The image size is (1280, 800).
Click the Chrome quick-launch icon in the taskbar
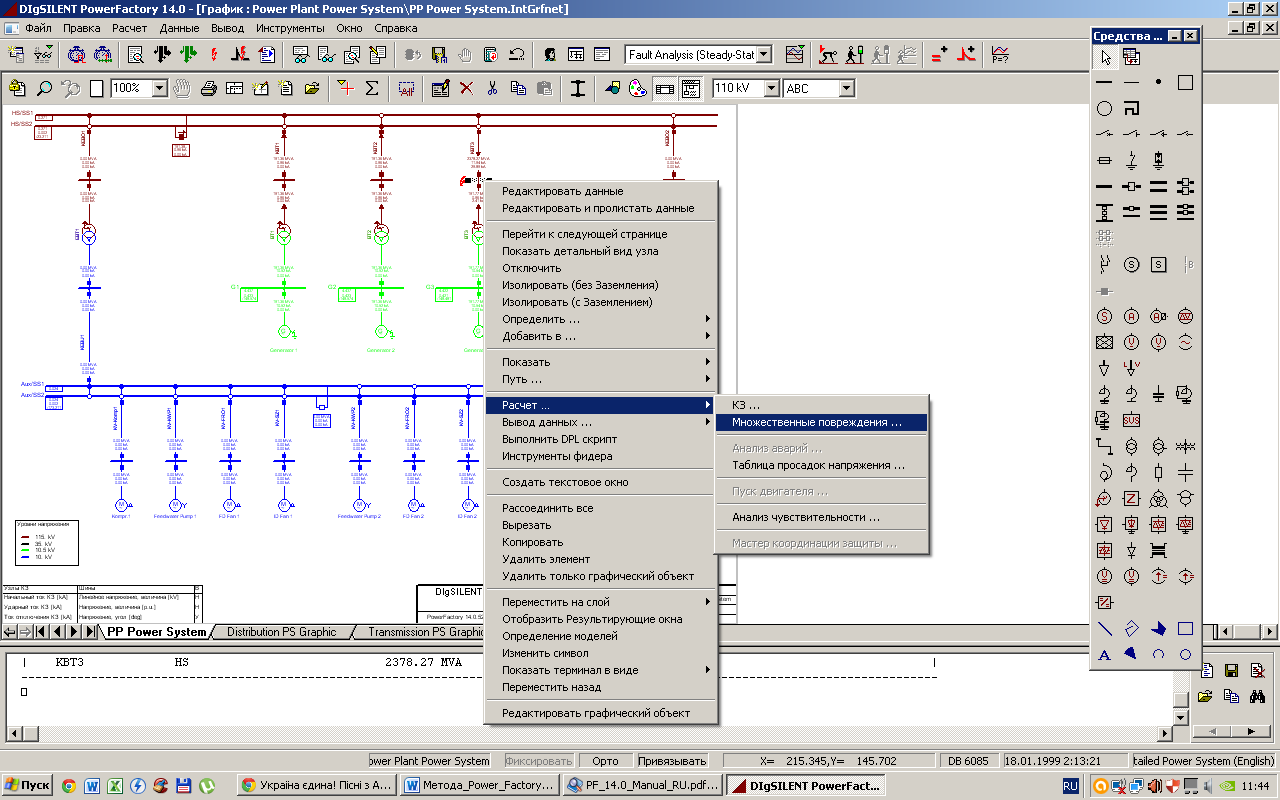point(69,786)
